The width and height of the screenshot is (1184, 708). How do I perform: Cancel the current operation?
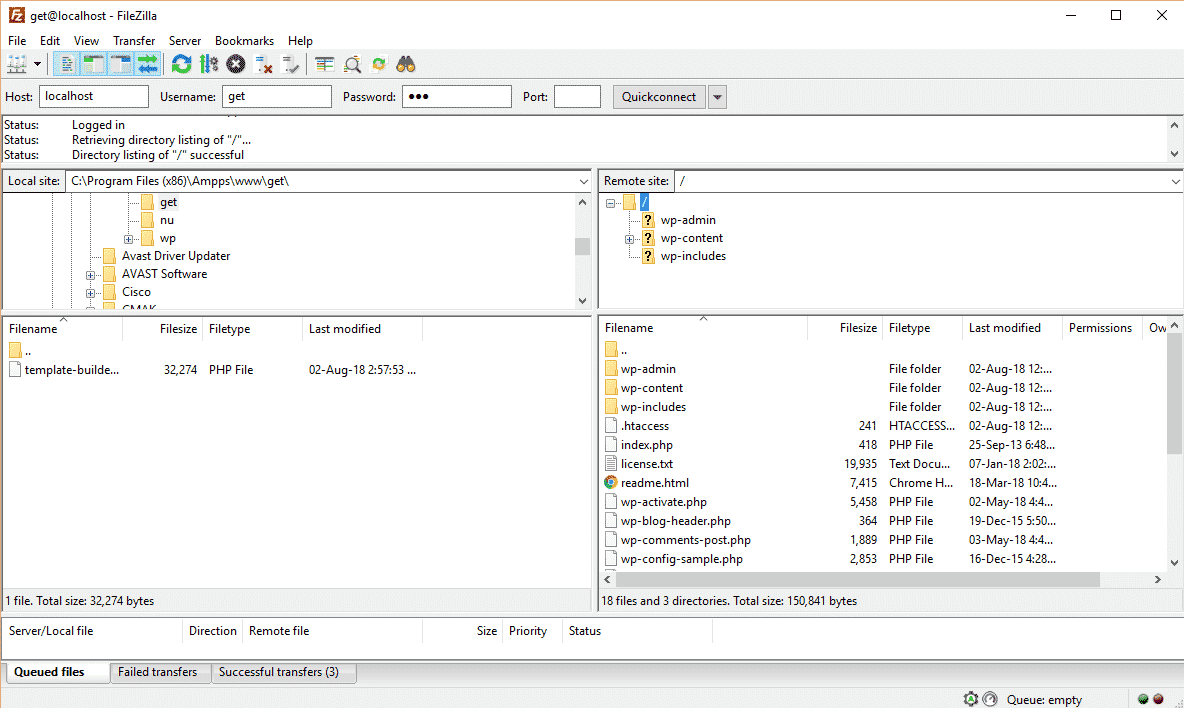(236, 65)
